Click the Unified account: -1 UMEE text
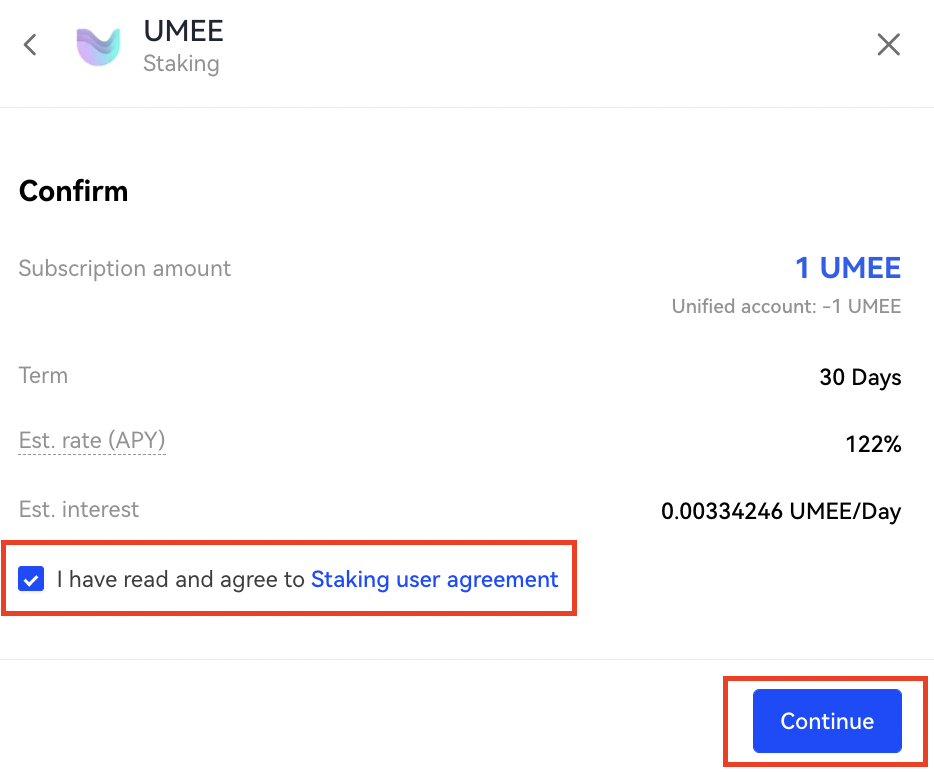This screenshot has width=934, height=772. (x=786, y=306)
